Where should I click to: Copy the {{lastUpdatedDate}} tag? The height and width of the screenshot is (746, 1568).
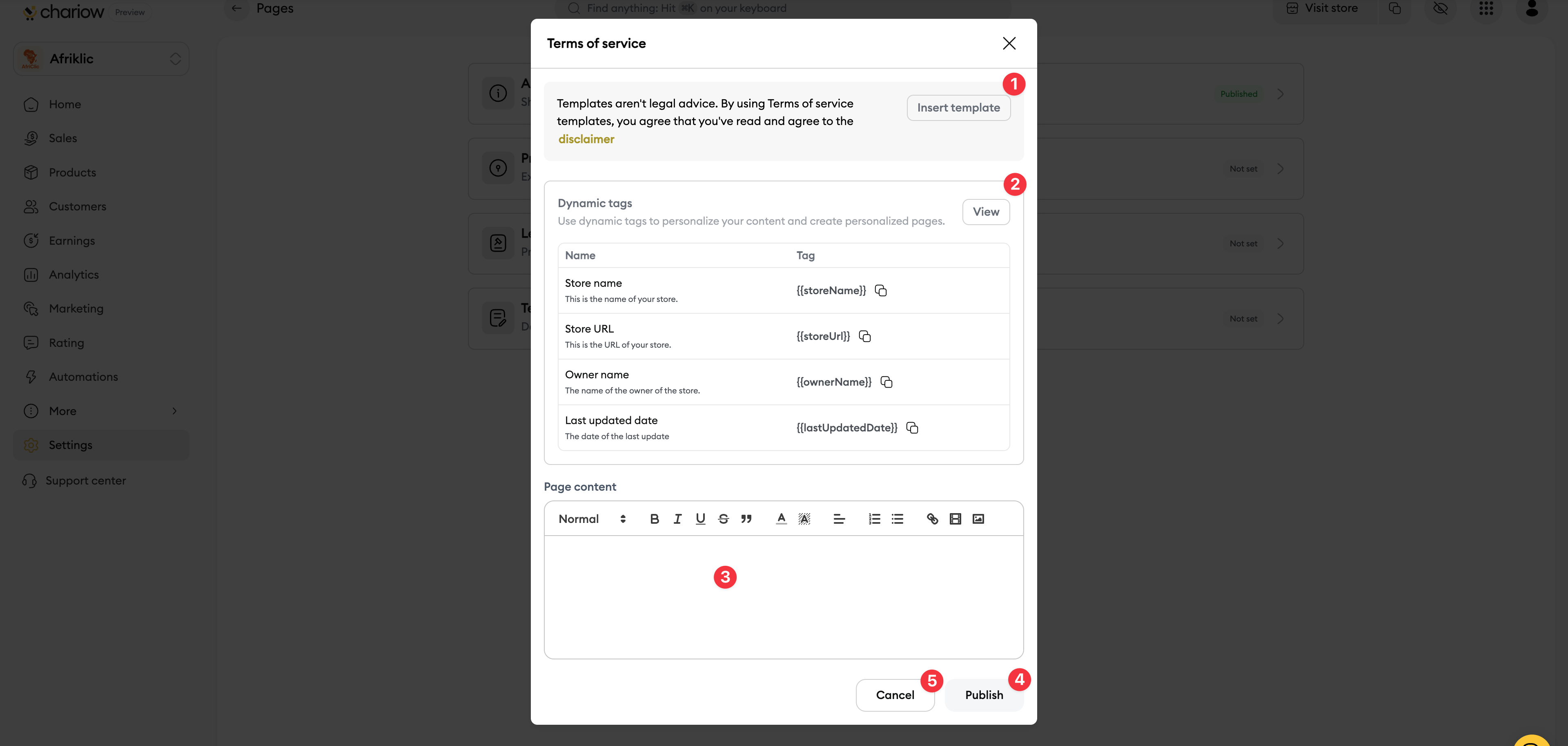912,427
